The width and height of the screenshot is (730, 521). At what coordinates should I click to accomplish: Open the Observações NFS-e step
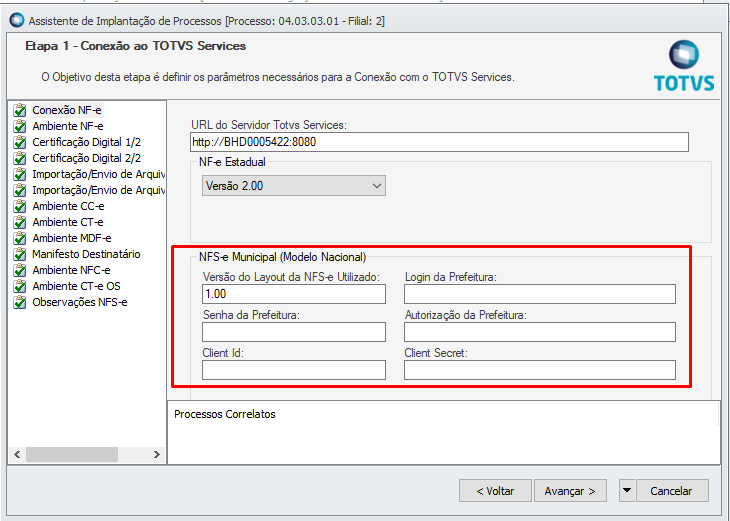(x=80, y=302)
